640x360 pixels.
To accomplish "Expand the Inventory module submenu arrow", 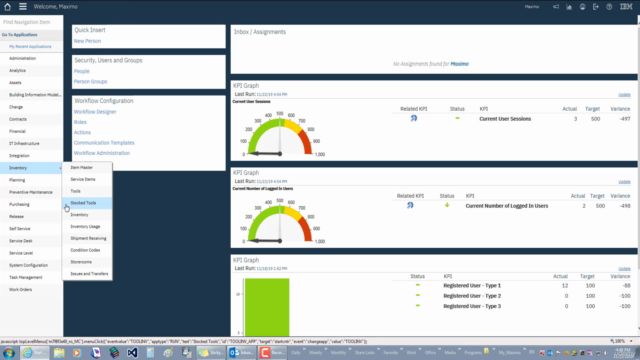I will (60, 168).
